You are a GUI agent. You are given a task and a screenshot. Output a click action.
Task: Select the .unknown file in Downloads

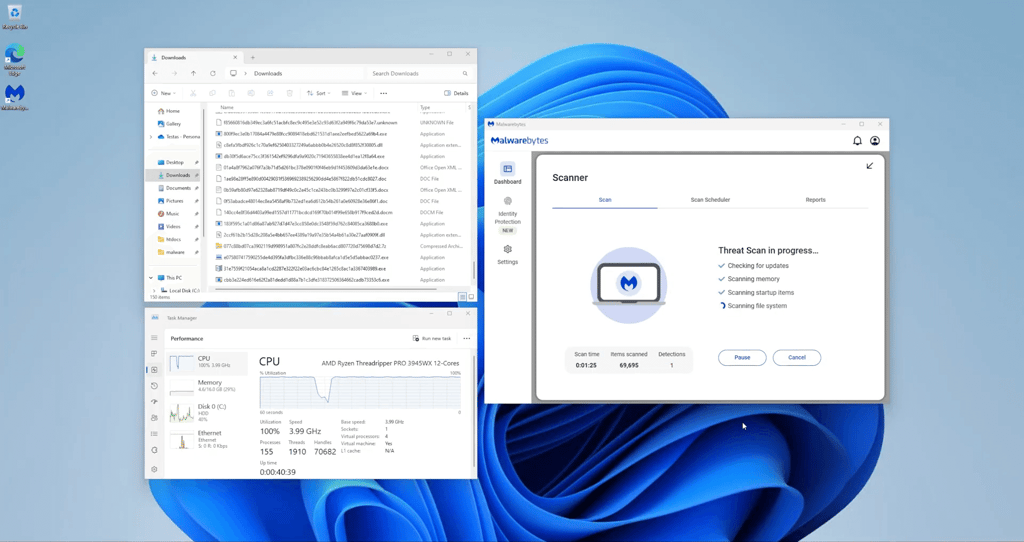[304, 123]
